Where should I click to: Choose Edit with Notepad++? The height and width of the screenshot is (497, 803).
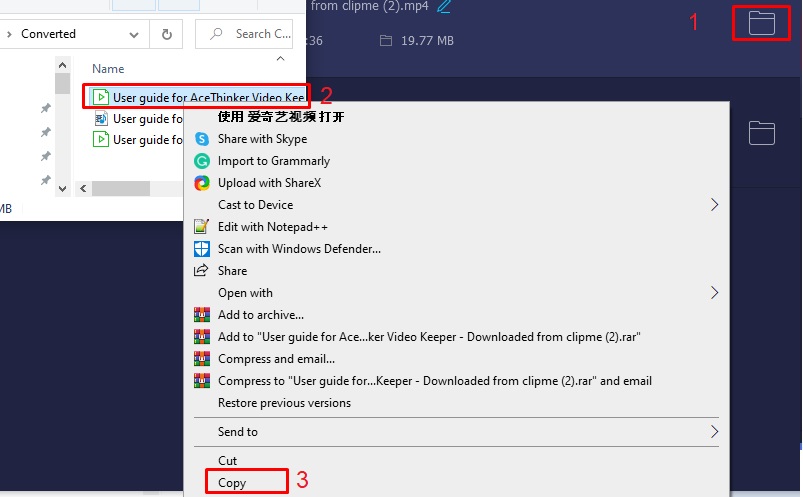coord(272,227)
